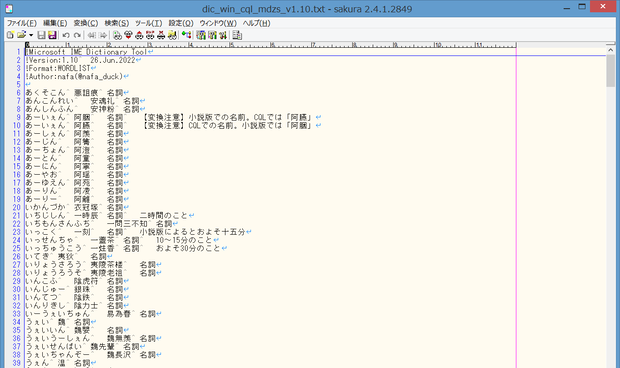Open the Grep search toolbar icon
Image resolution: width=620 pixels, height=368 pixels.
[172, 35]
